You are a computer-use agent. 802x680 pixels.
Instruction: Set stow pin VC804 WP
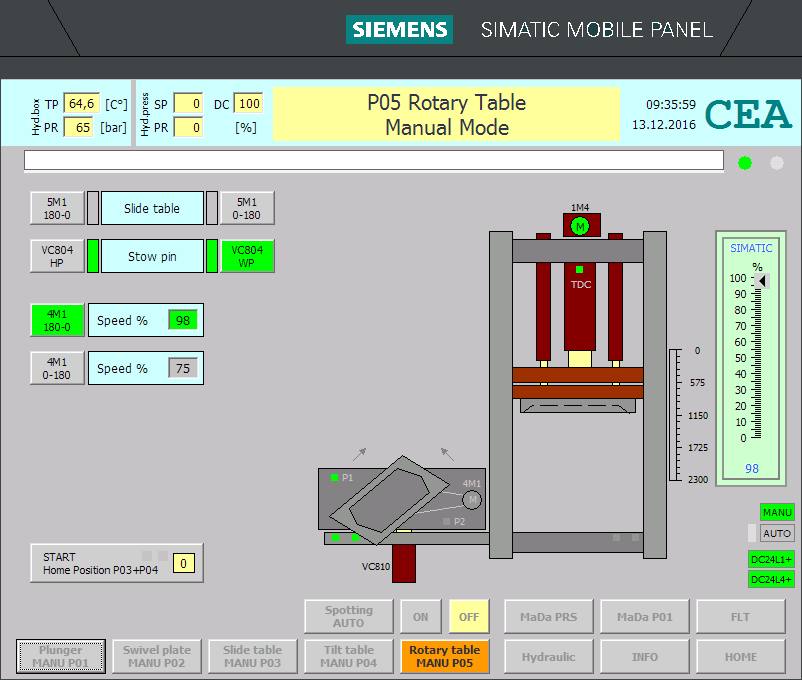[247, 256]
